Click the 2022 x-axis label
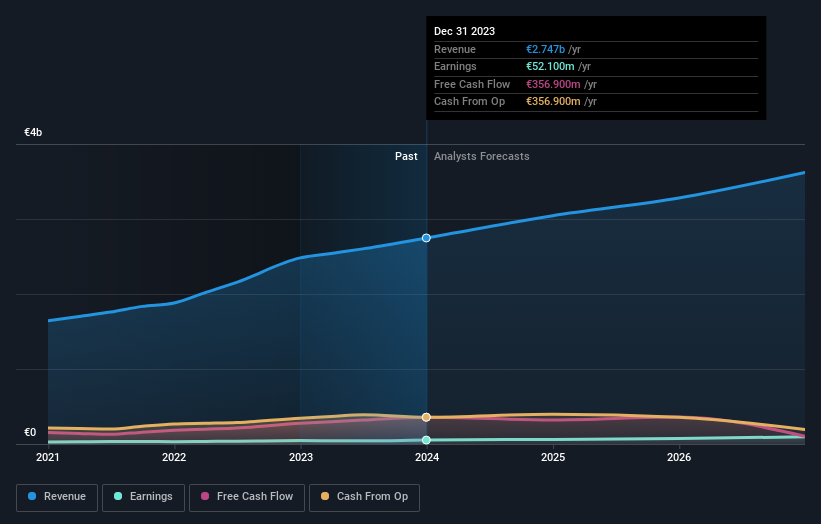821x524 pixels. point(174,458)
